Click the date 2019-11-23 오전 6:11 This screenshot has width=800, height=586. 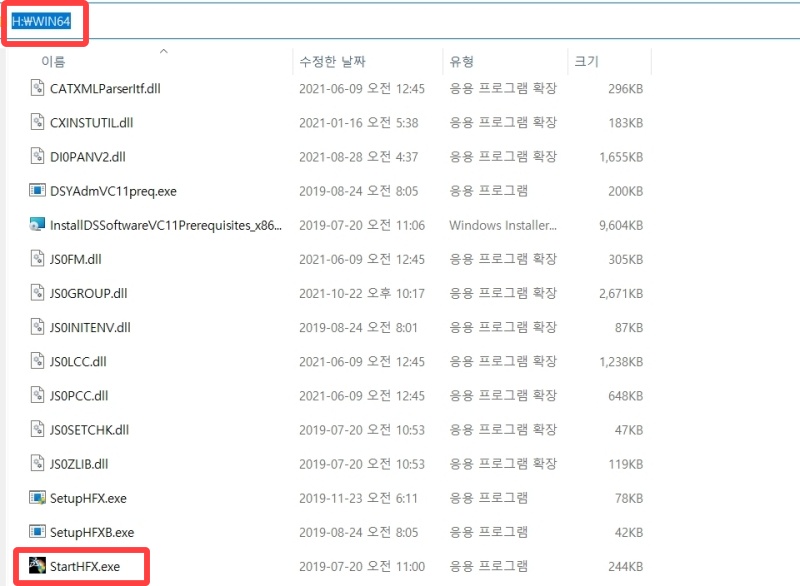click(x=359, y=499)
